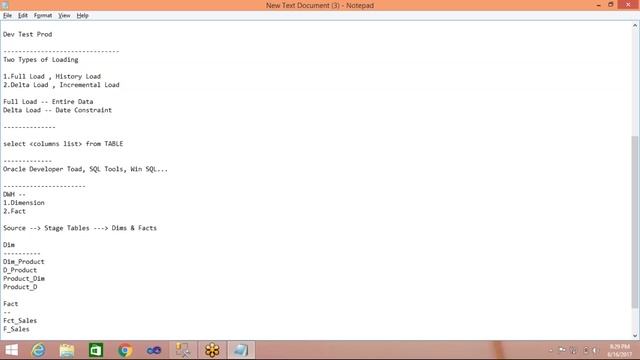
Task: Restore down the Notepad window
Action: pyautogui.click(x=611, y=5)
